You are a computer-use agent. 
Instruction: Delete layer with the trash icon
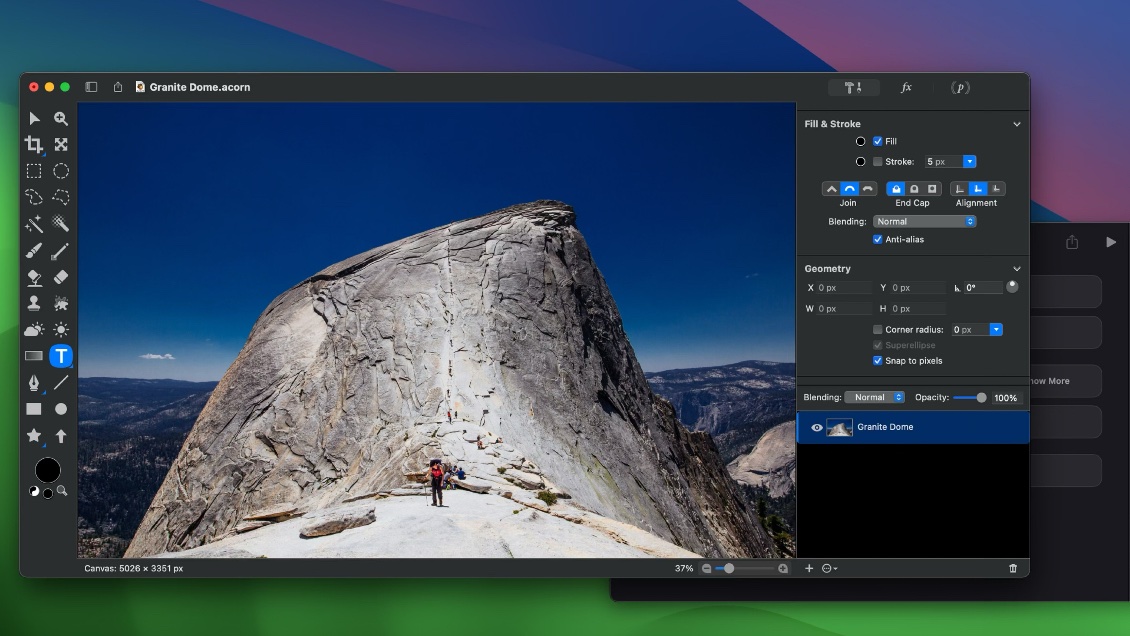[1013, 568]
